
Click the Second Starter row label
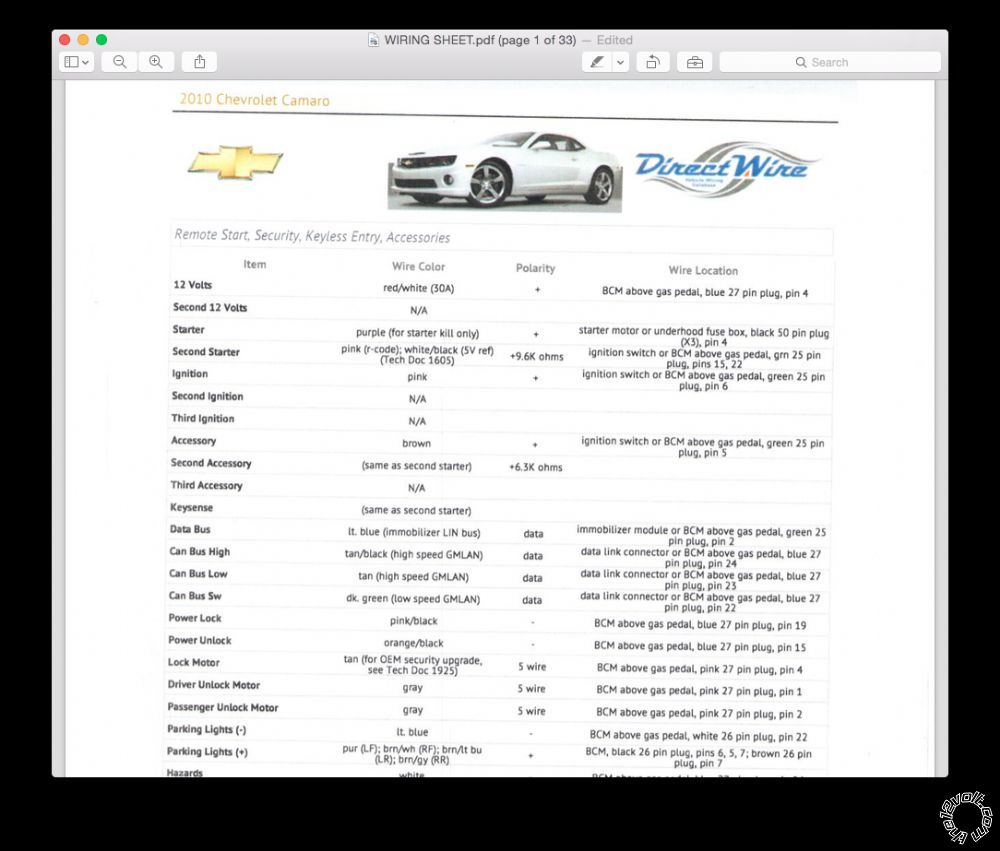(205, 352)
